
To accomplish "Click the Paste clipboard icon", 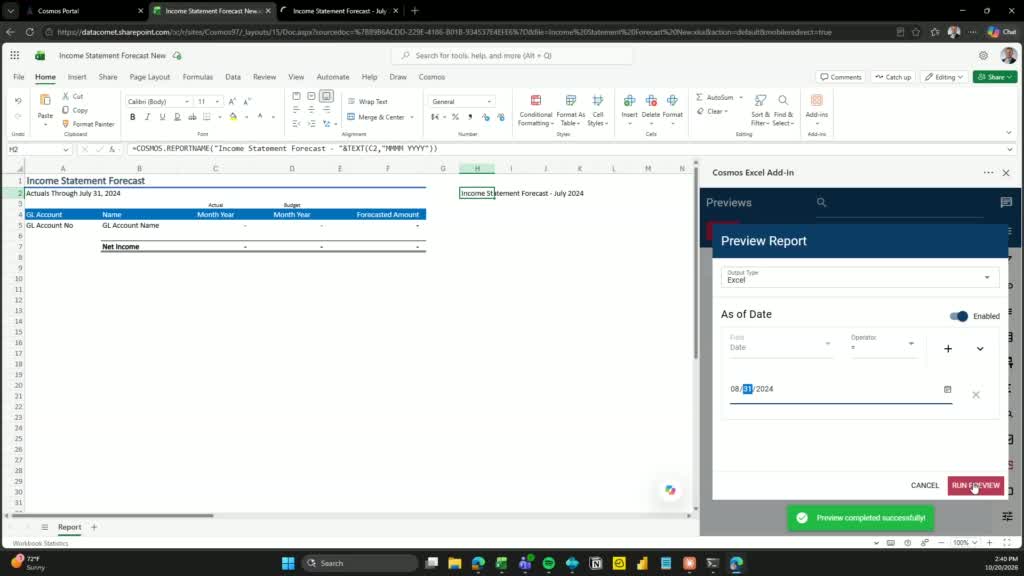I will (45, 100).
